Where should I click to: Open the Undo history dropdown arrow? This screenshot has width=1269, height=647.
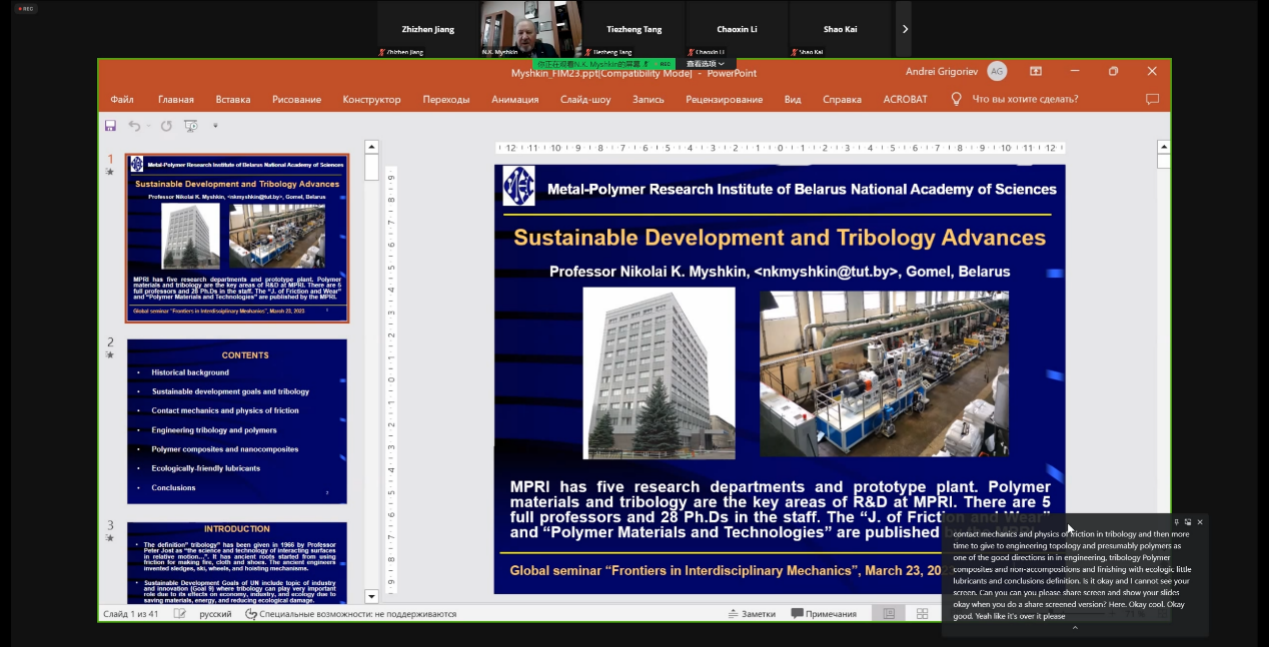point(148,126)
